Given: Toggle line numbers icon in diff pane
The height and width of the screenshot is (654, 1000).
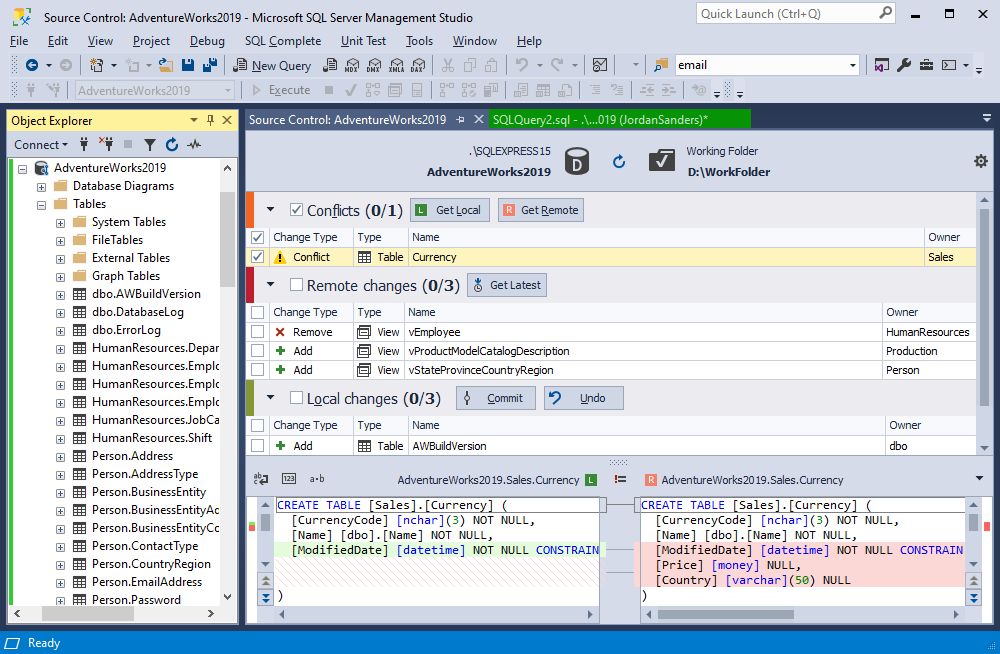Looking at the screenshot, I should click(289, 479).
